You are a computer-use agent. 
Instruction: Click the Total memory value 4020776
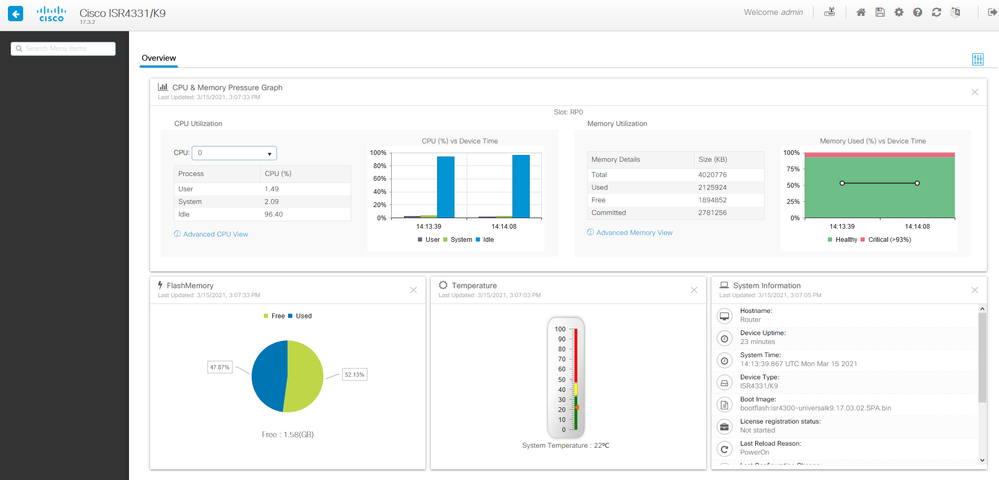point(712,175)
